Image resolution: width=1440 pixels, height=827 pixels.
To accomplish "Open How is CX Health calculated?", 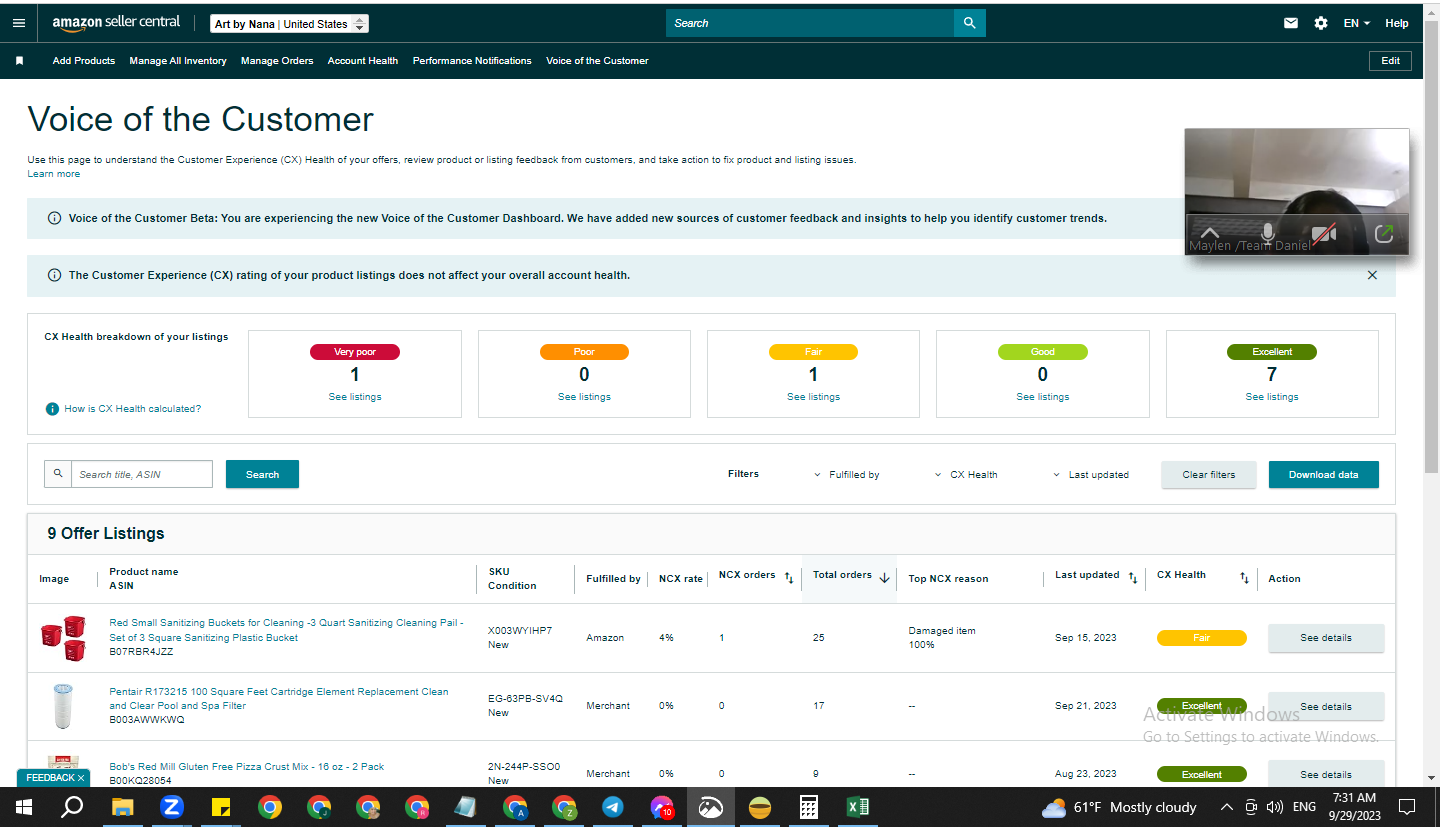I will pos(132,409).
